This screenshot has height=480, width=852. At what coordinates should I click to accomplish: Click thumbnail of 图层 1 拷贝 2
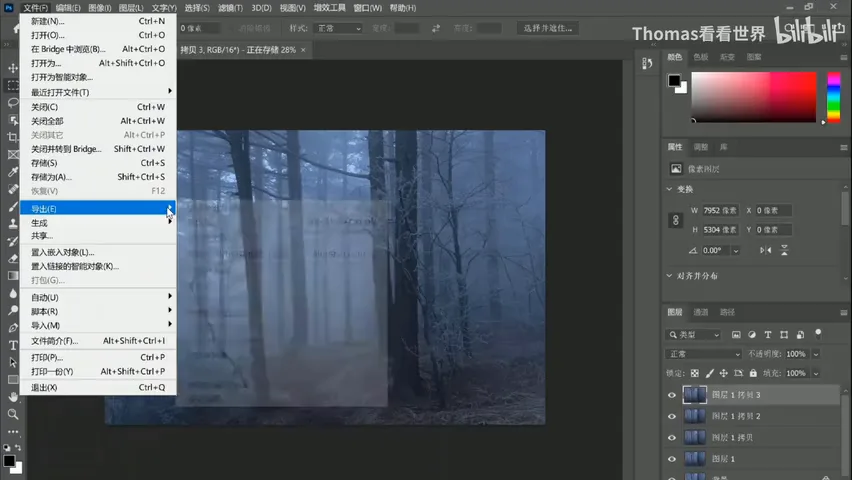pyautogui.click(x=694, y=416)
